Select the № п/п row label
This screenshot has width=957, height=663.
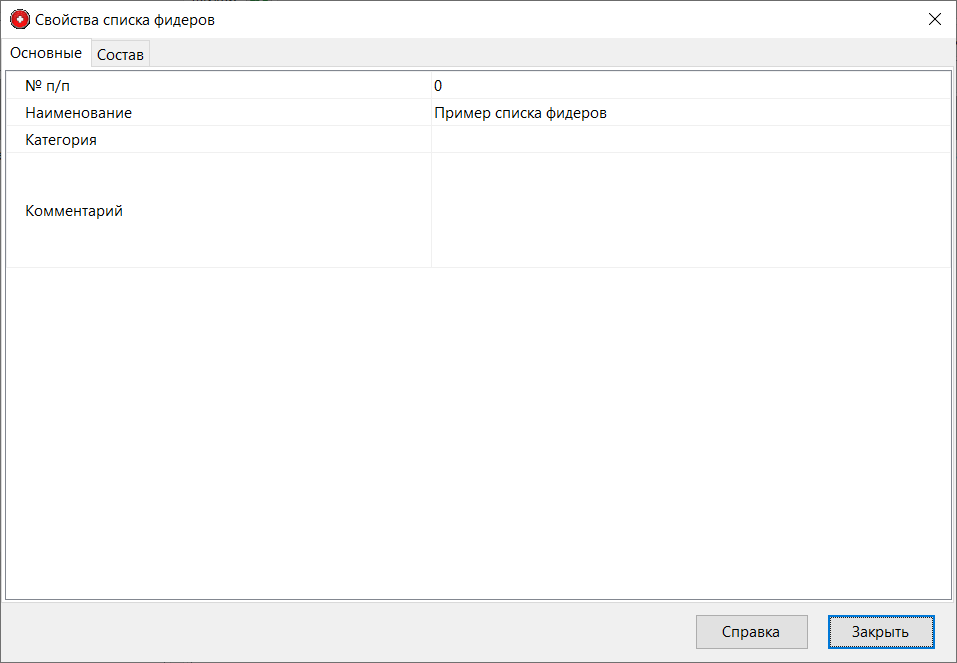pyautogui.click(x=48, y=86)
